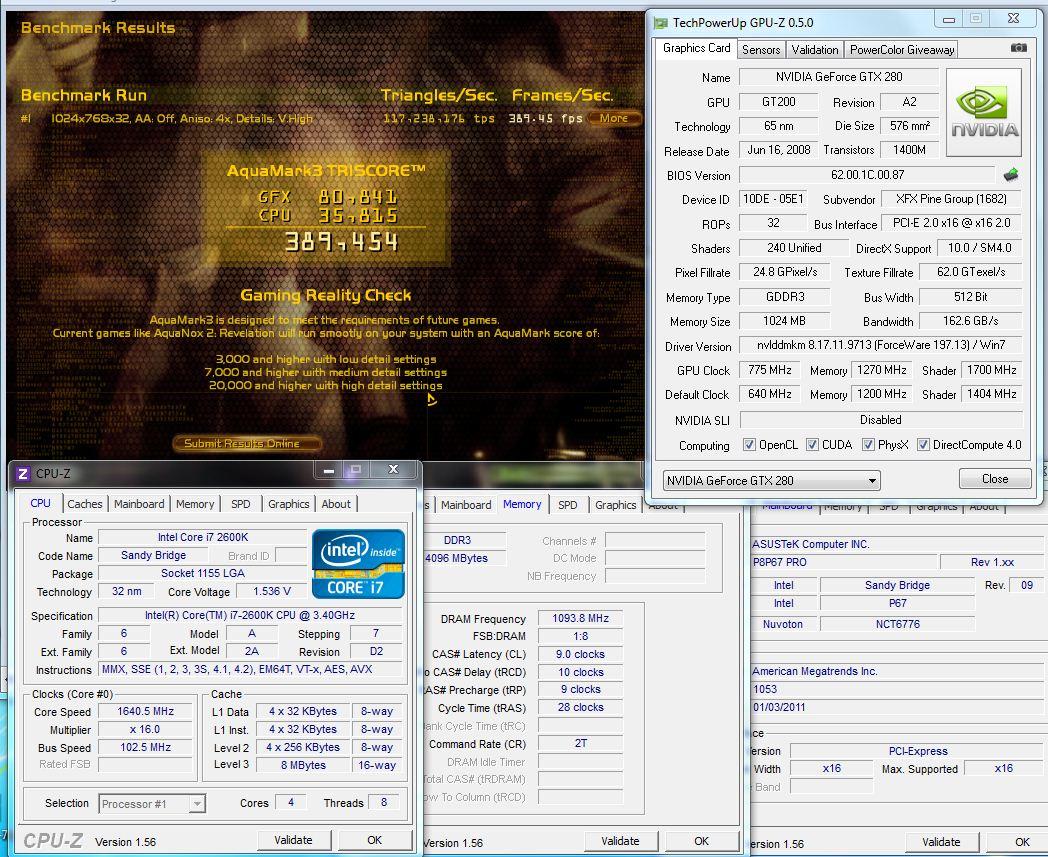This screenshot has width=1048, height=857.
Task: Toggle the PhysX checkbox
Action: click(868, 445)
